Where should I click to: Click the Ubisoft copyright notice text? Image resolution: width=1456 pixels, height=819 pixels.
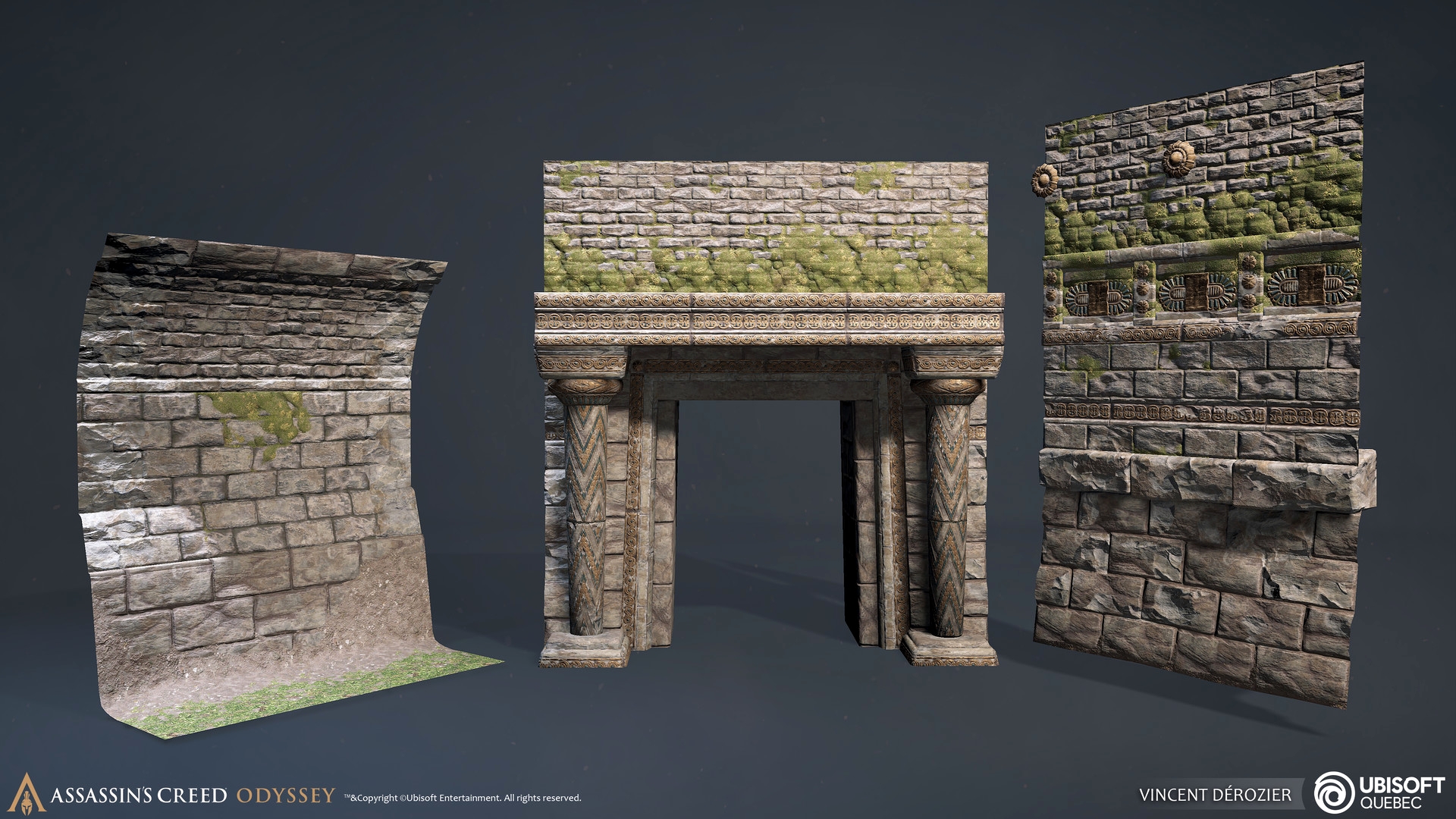coord(463,798)
